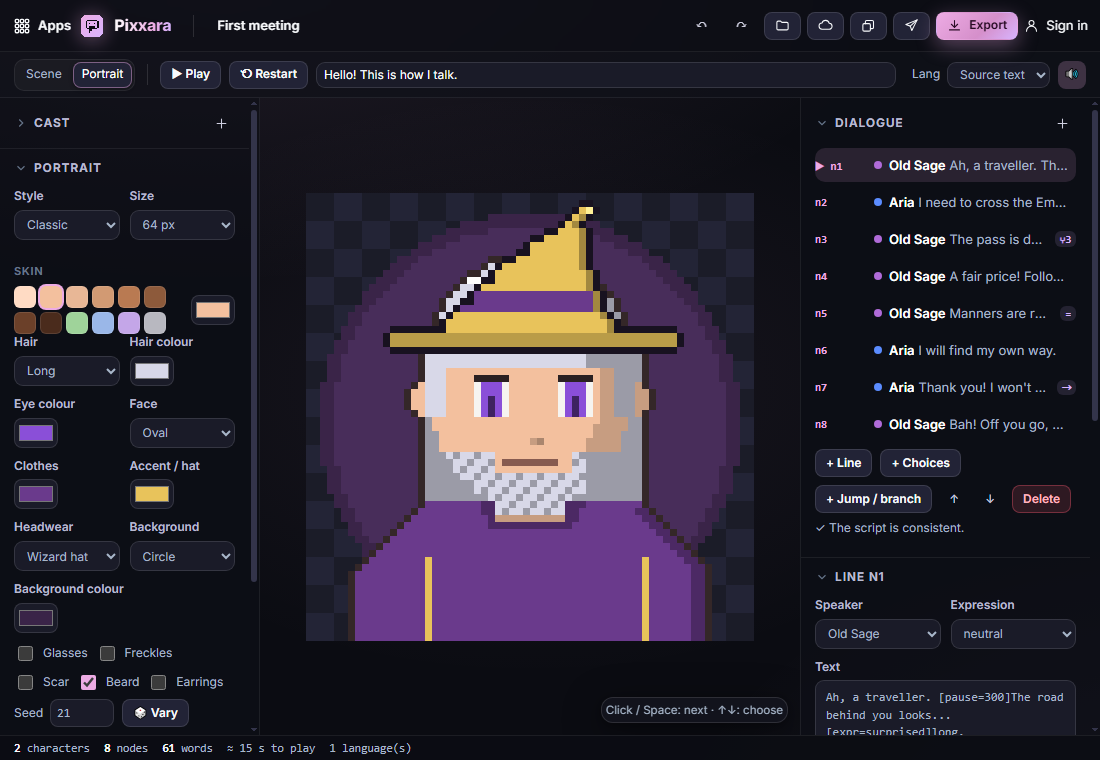1100x760 pixels.
Task: Add a new cast member with plus icon
Action: pos(222,124)
